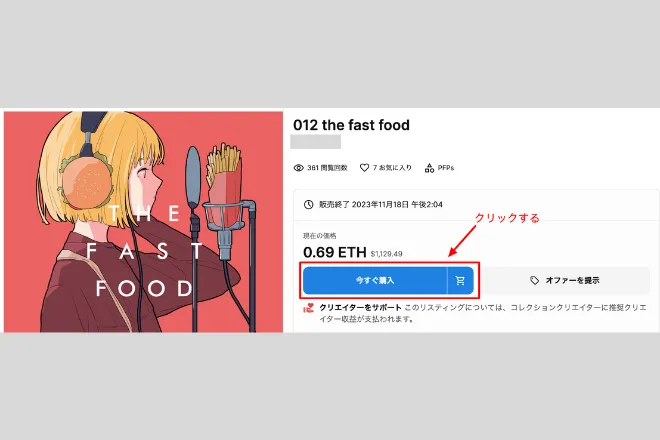
Task: Click the 0.69 ETH price
Action: 335,252
